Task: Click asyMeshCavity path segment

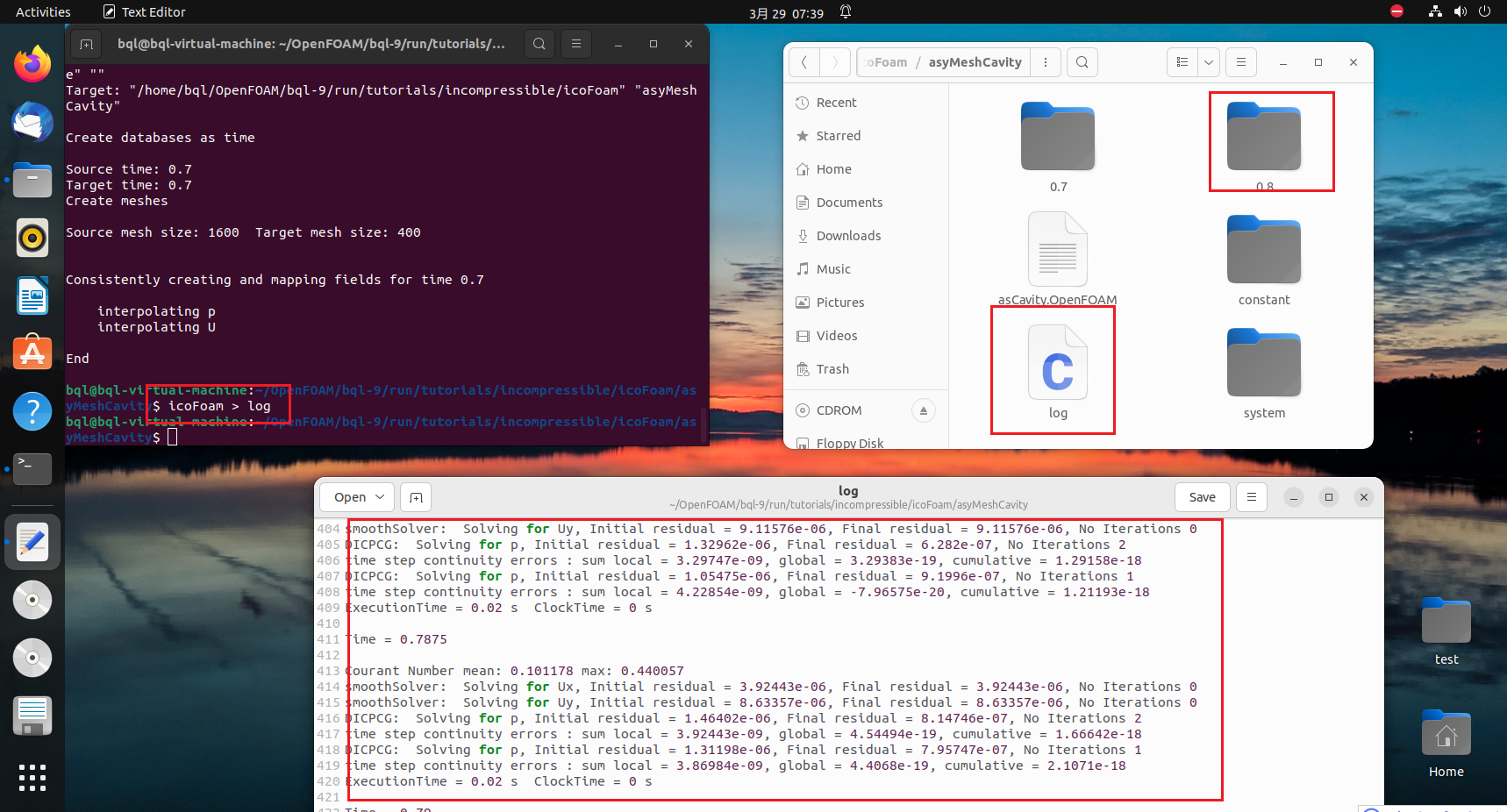Action: click(975, 62)
